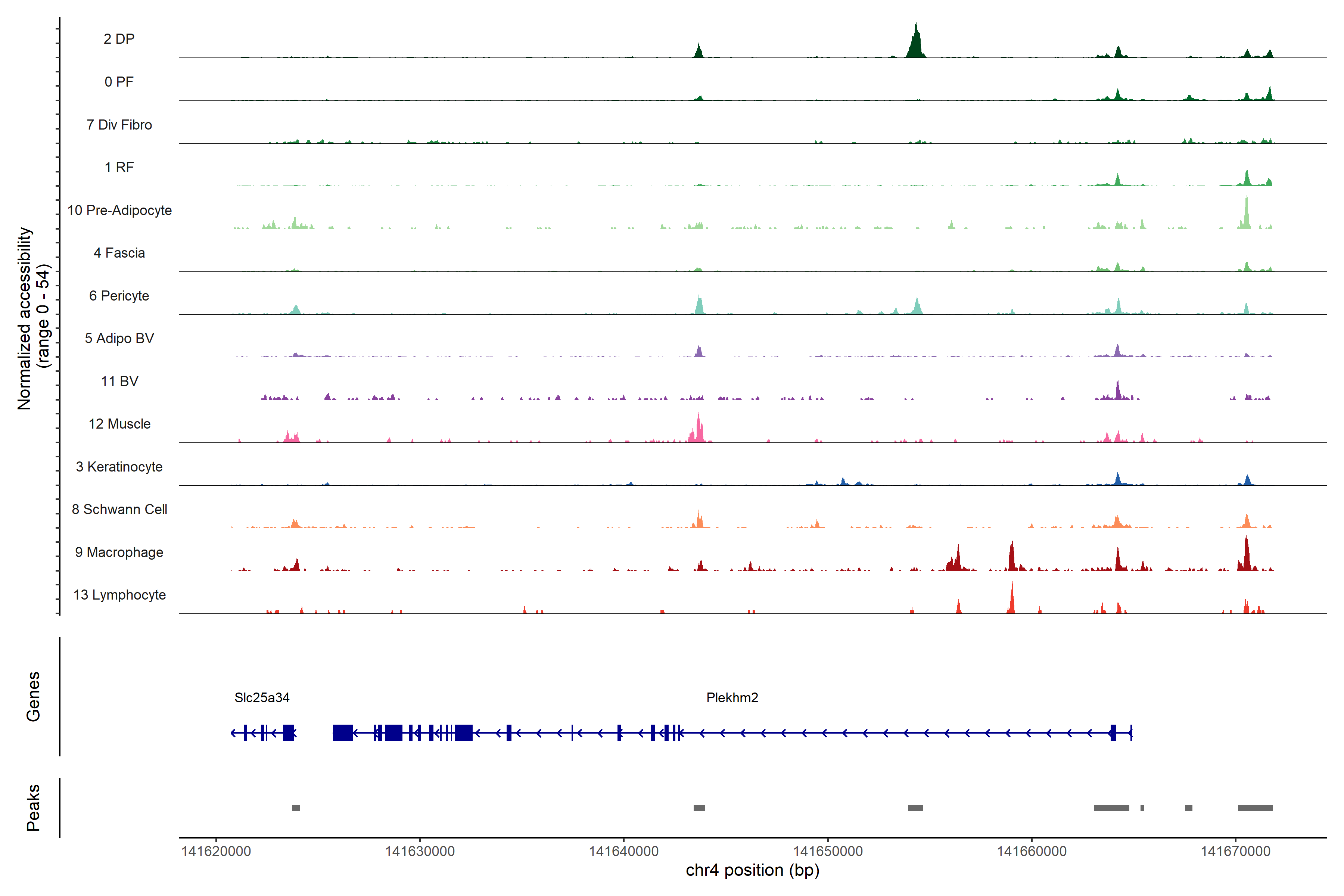The height and width of the screenshot is (896, 1344).
Task: Select the Plekhm2 gene label
Action: tap(732, 698)
